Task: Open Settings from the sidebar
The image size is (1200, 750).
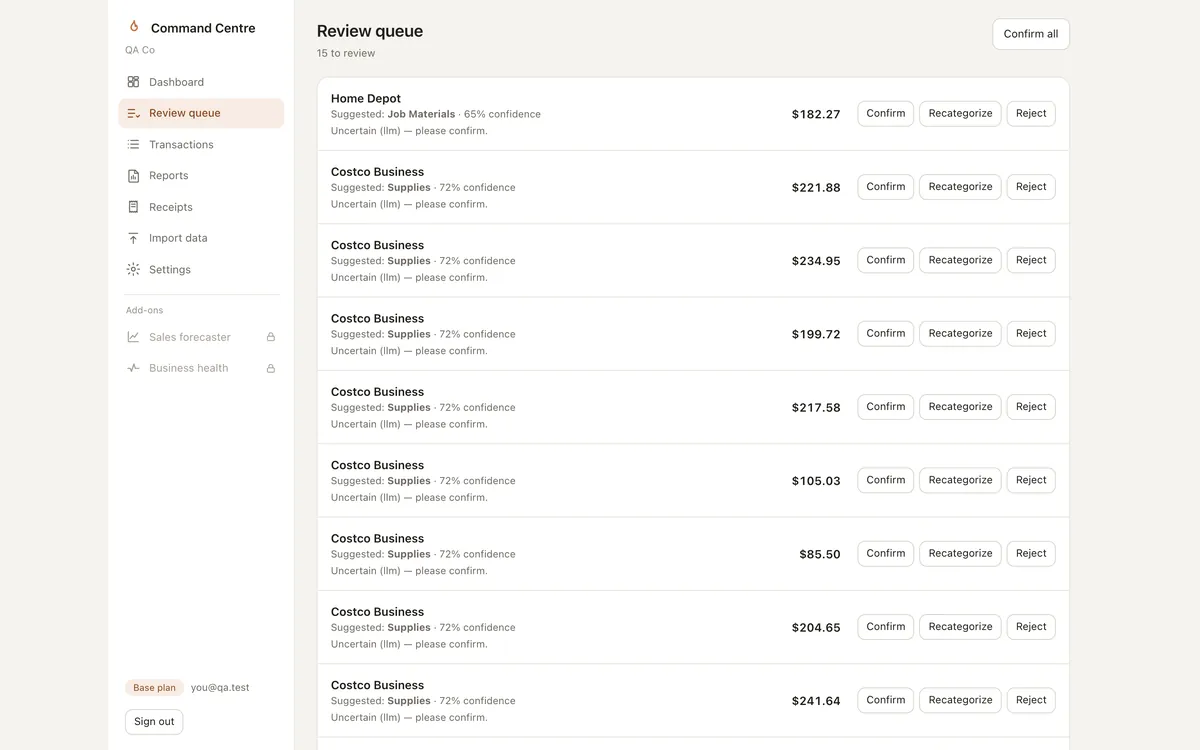Action: pos(201,270)
